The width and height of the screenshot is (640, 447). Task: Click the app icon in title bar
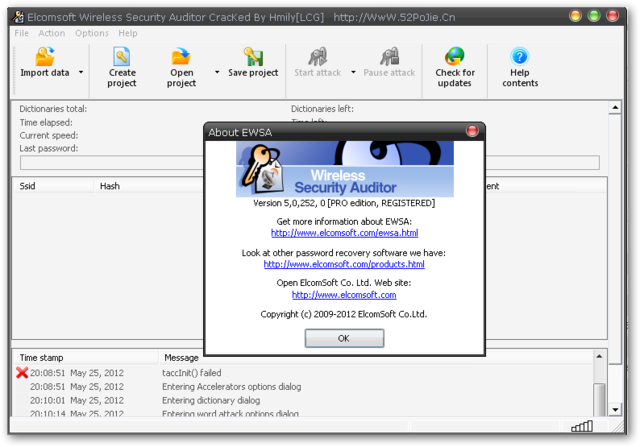coord(18,17)
